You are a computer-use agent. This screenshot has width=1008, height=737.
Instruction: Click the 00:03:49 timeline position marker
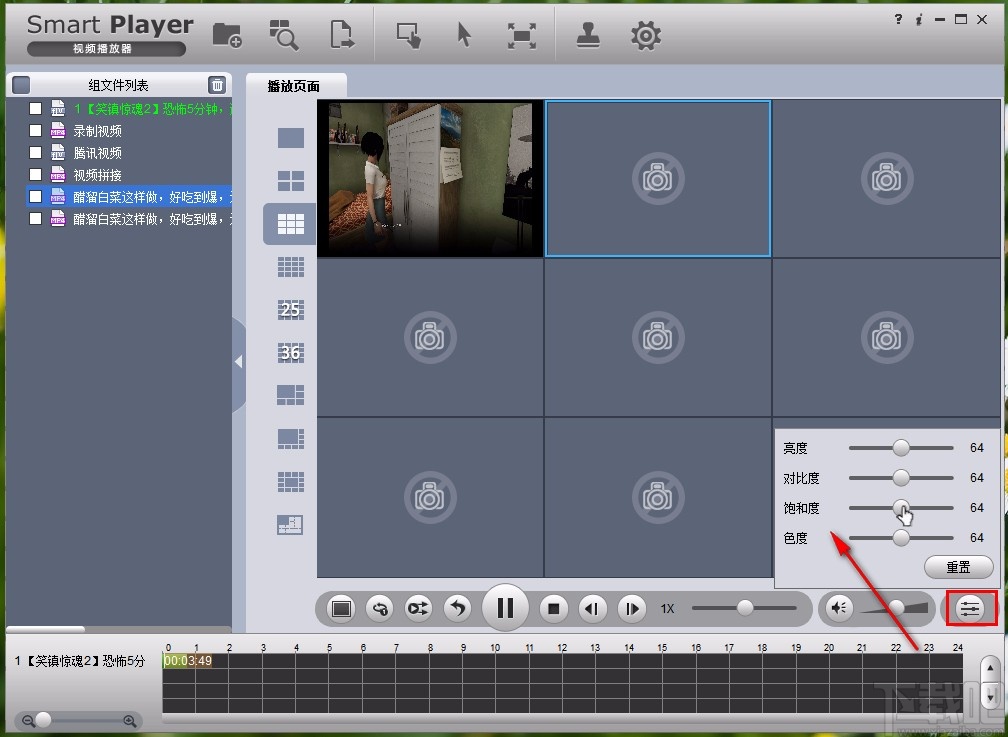tap(187, 660)
